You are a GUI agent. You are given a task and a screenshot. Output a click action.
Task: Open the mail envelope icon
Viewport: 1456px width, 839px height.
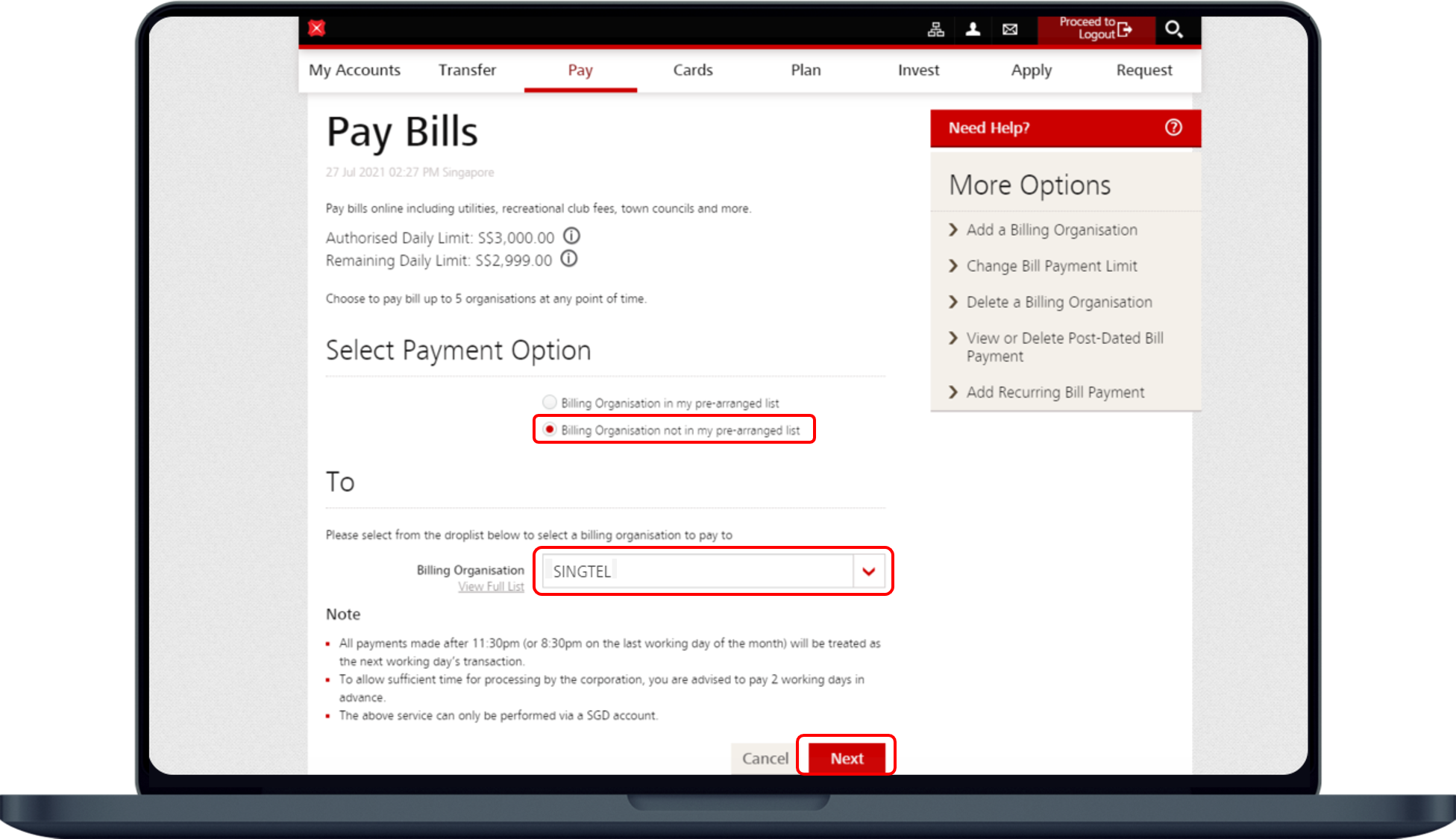(1010, 29)
